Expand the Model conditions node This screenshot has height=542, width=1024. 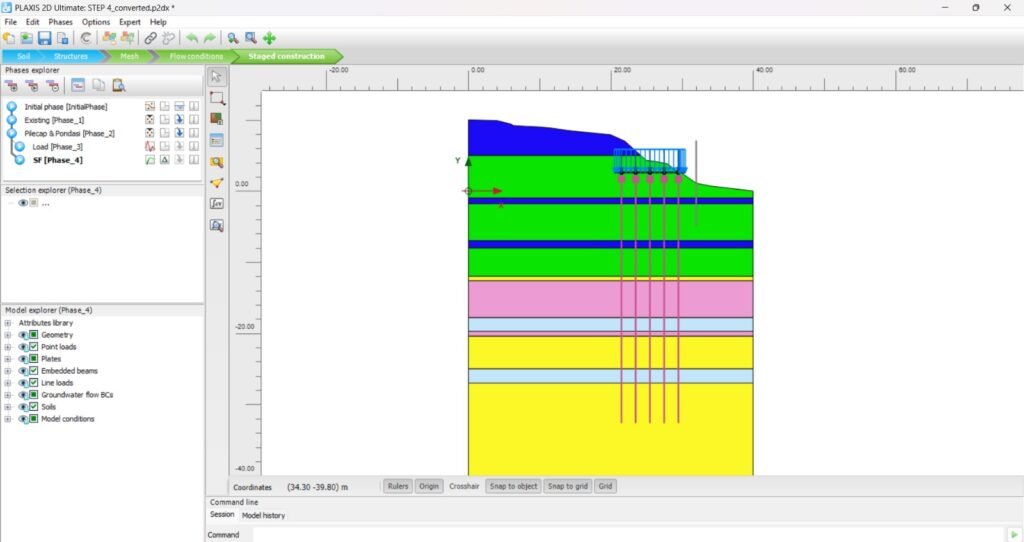[x=7, y=419]
